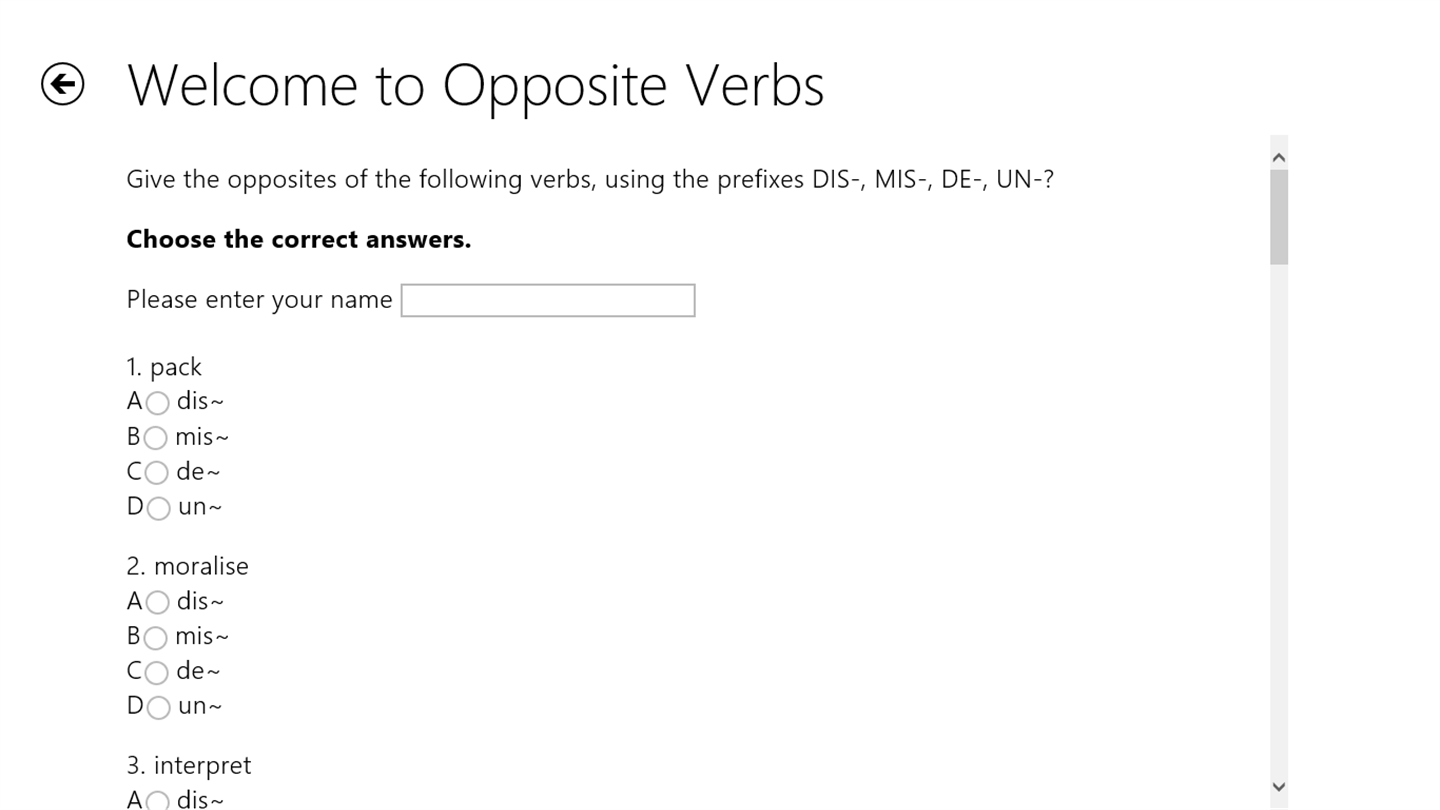The image size is (1440, 810).
Task: Click the vertical scrollbar thumb
Action: click(x=1278, y=216)
